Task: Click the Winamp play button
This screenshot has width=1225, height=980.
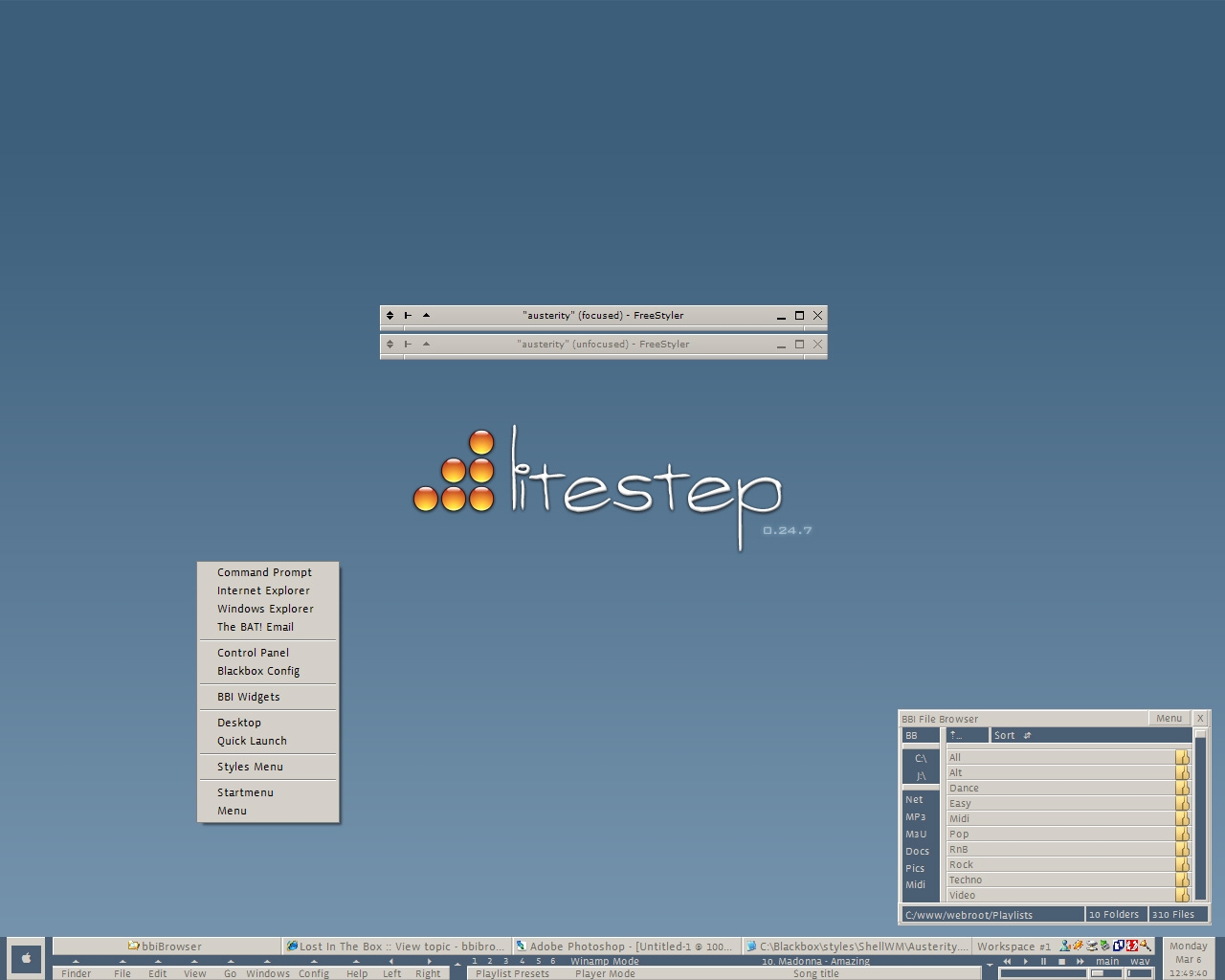Action: pos(1026,961)
